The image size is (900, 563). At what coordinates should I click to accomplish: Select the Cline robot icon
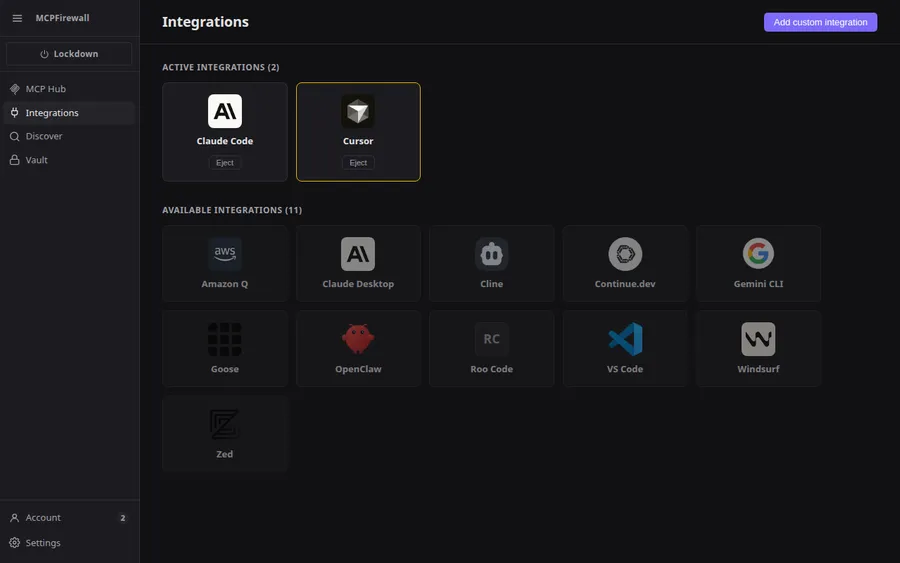coord(492,254)
